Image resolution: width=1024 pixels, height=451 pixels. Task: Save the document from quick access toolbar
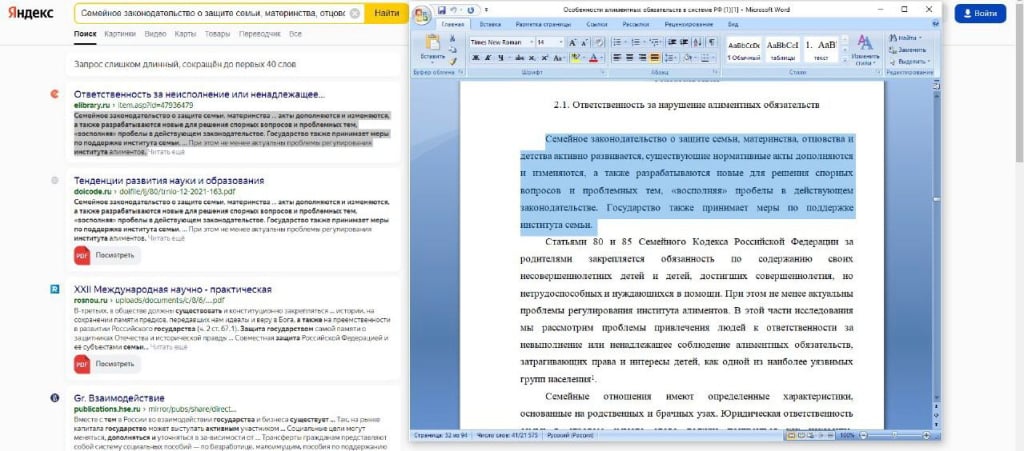point(441,10)
